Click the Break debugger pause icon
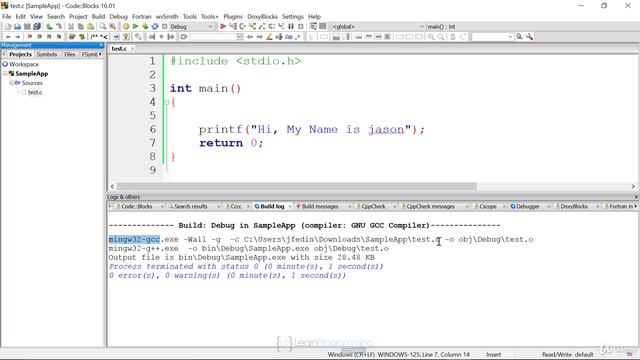The height and width of the screenshot is (360, 640). [x=291, y=27]
